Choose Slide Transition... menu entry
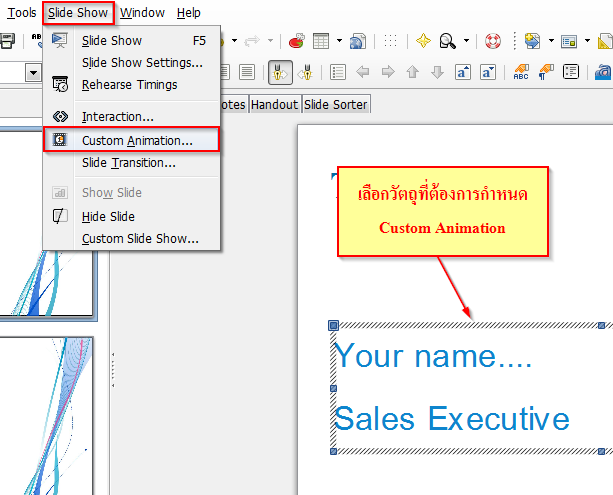This screenshot has width=613, height=495. [x=132, y=163]
